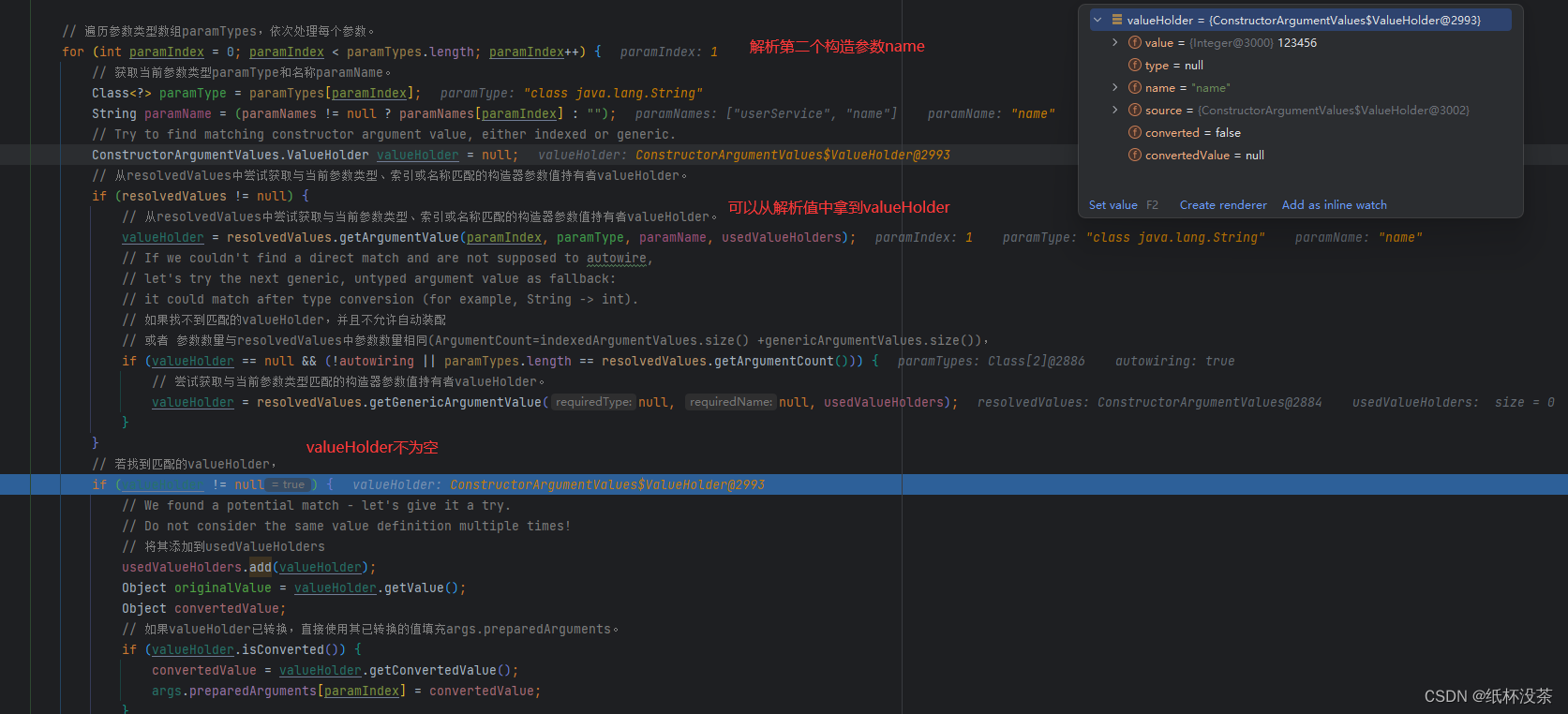This screenshot has height=714, width=1568.
Task: Select the valueHolder root row in popup
Action: (x=1300, y=20)
